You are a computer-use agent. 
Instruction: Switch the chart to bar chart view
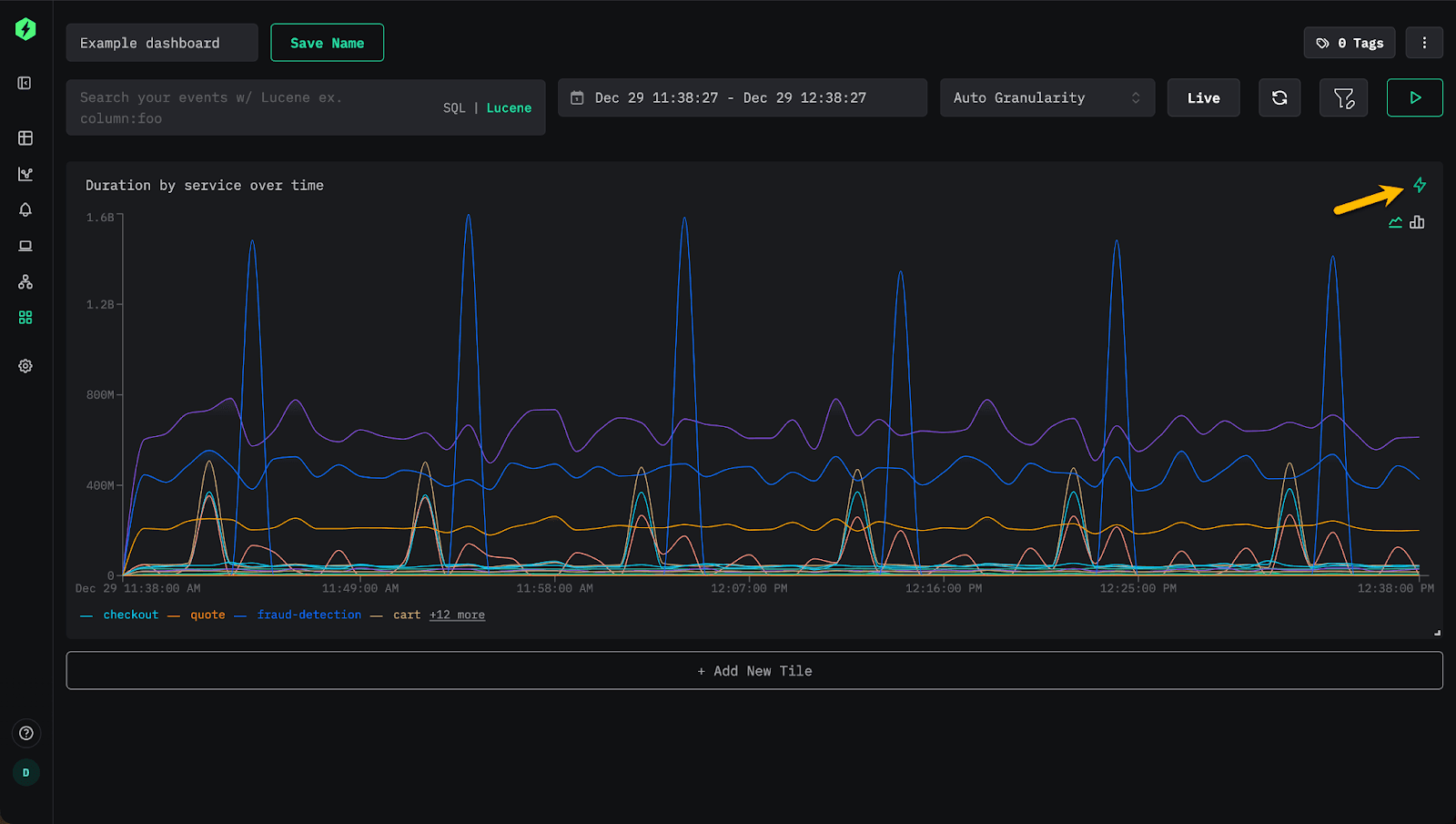pyautogui.click(x=1416, y=221)
